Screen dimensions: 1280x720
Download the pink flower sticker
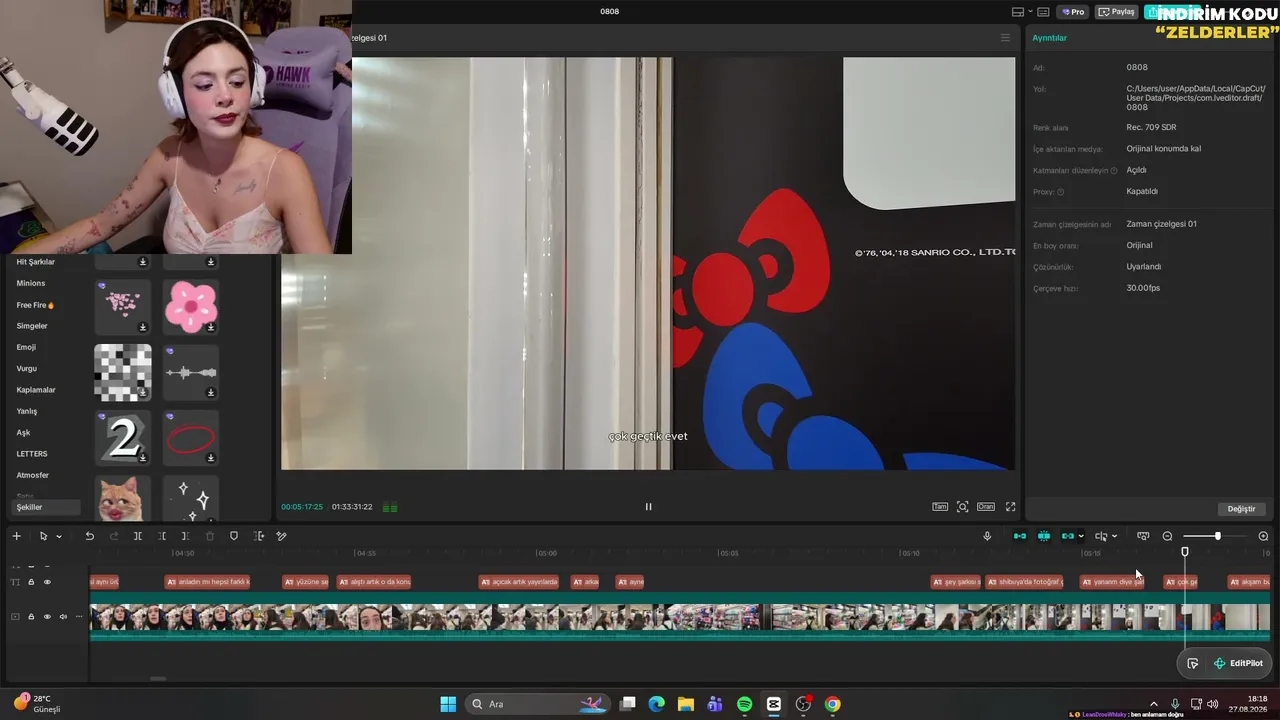(x=210, y=327)
